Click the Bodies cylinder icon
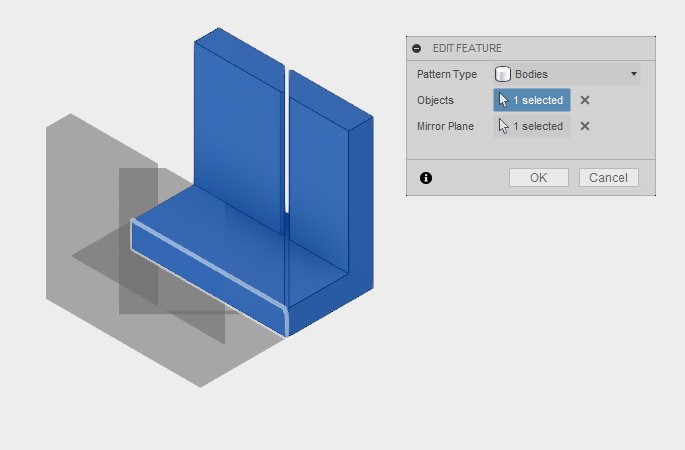 coord(503,74)
